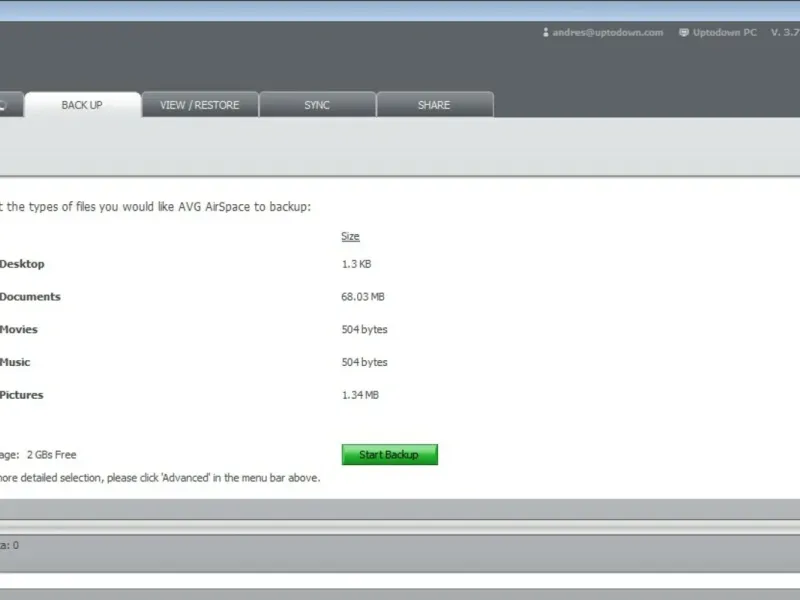The image size is (800, 600).
Task: Click the 504 bytes size for Music
Action: pyautogui.click(x=364, y=362)
